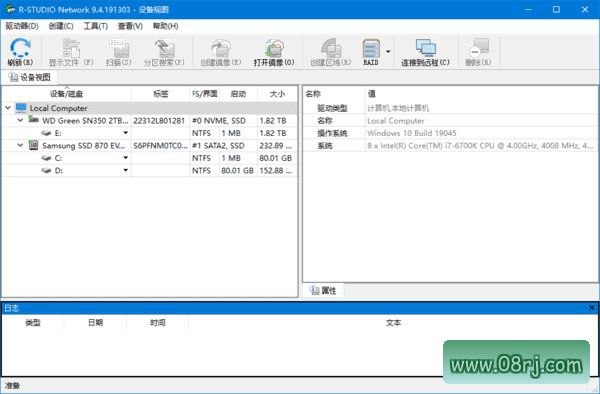This screenshot has height=394, width=600.
Task: Click the 大小 column header
Action: coord(277,94)
